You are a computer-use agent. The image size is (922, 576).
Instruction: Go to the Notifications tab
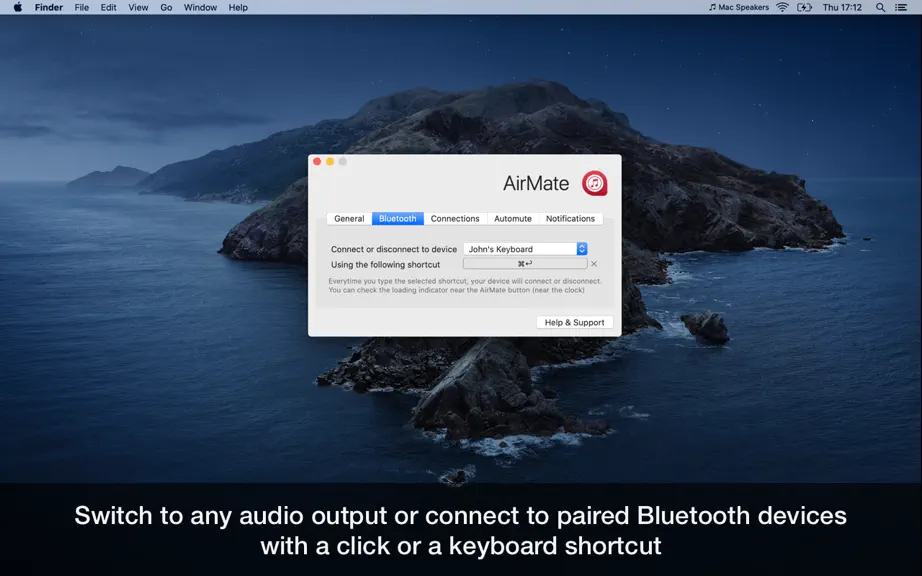point(570,219)
